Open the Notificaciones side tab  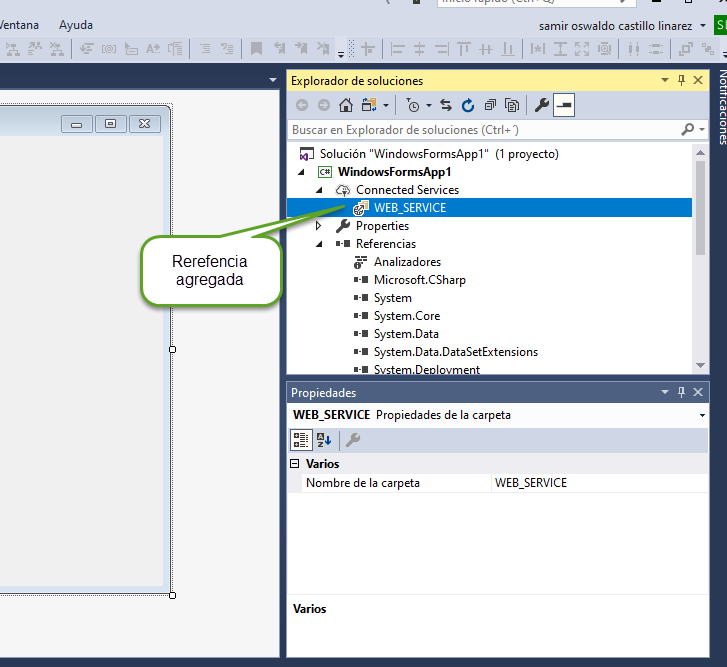coord(720,108)
